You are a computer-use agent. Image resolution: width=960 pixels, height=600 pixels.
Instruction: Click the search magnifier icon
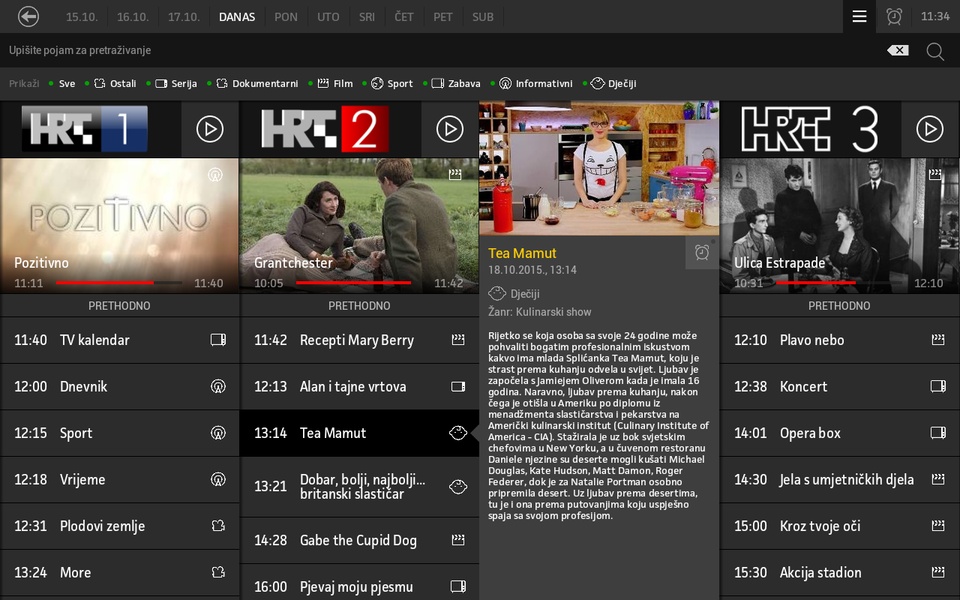[x=935, y=51]
